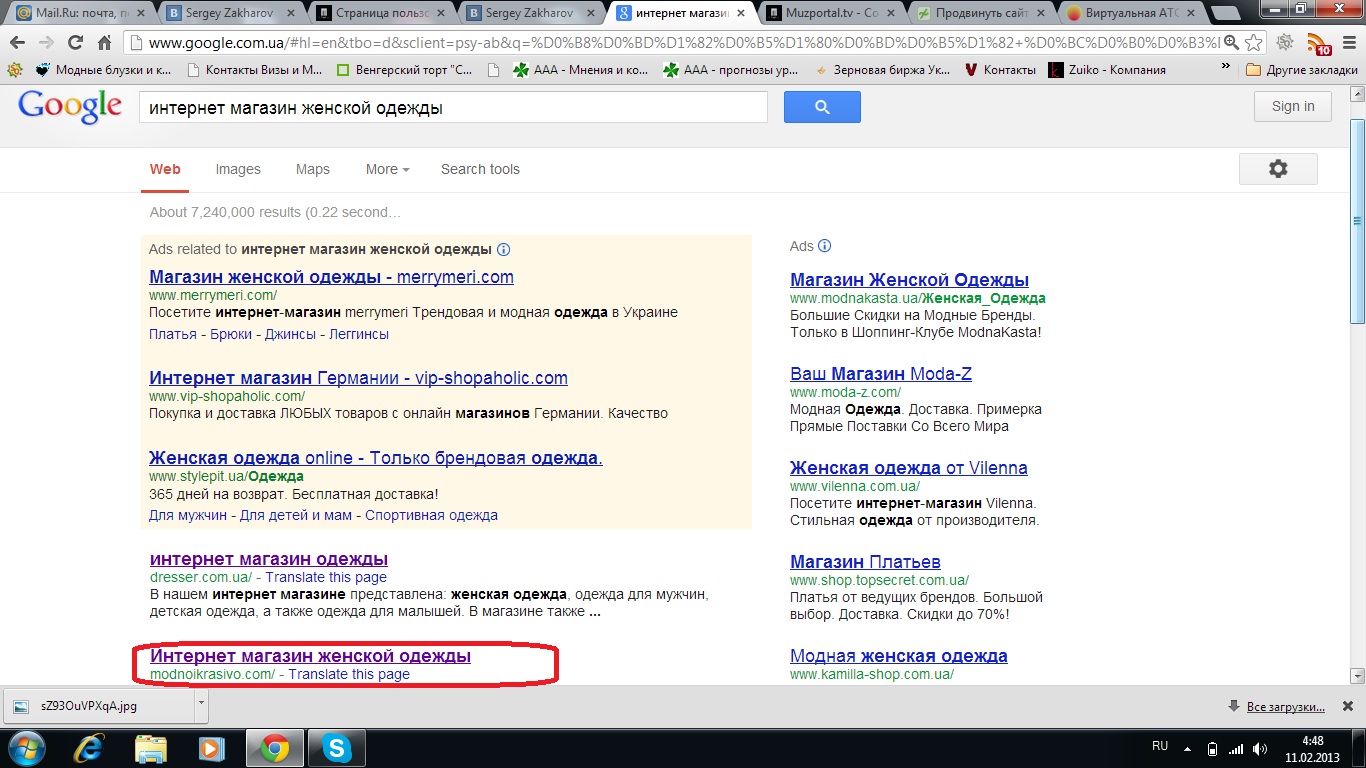Click the zoom magnifier icon in address bar
1366x768 pixels.
1231,43
